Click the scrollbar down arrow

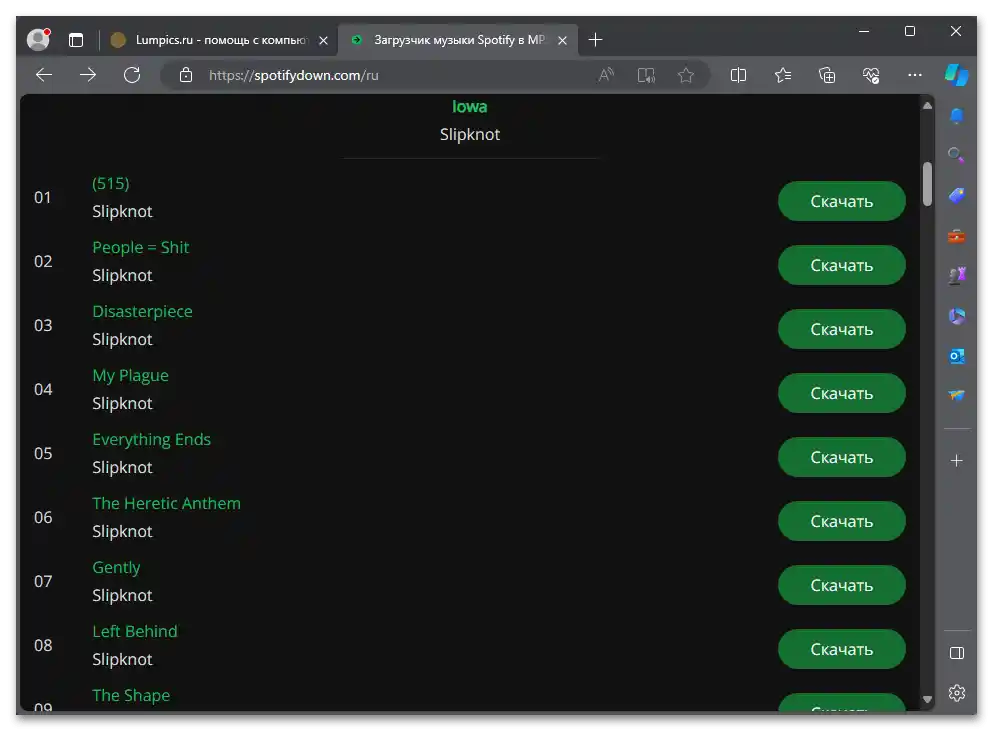928,699
